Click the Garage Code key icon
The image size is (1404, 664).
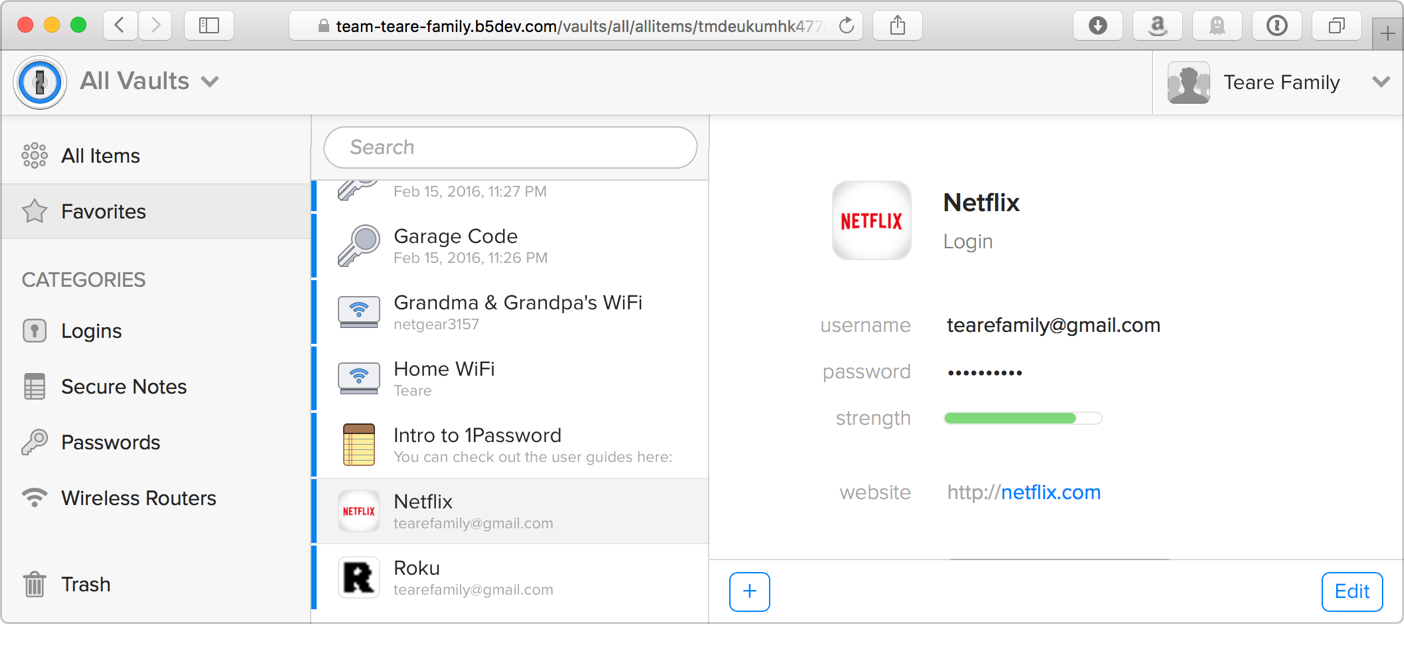[358, 245]
